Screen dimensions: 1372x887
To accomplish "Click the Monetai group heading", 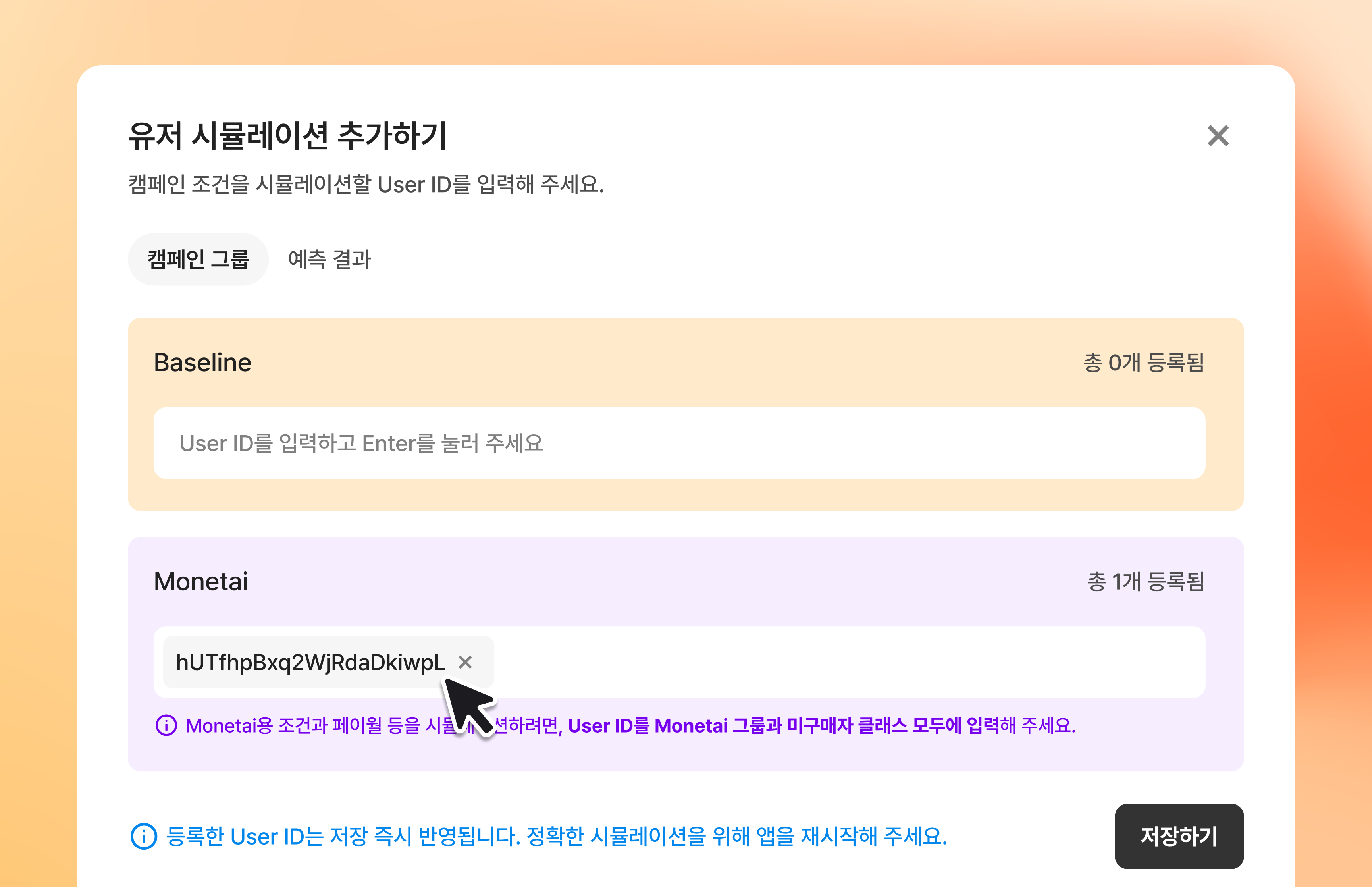I will coord(201,582).
